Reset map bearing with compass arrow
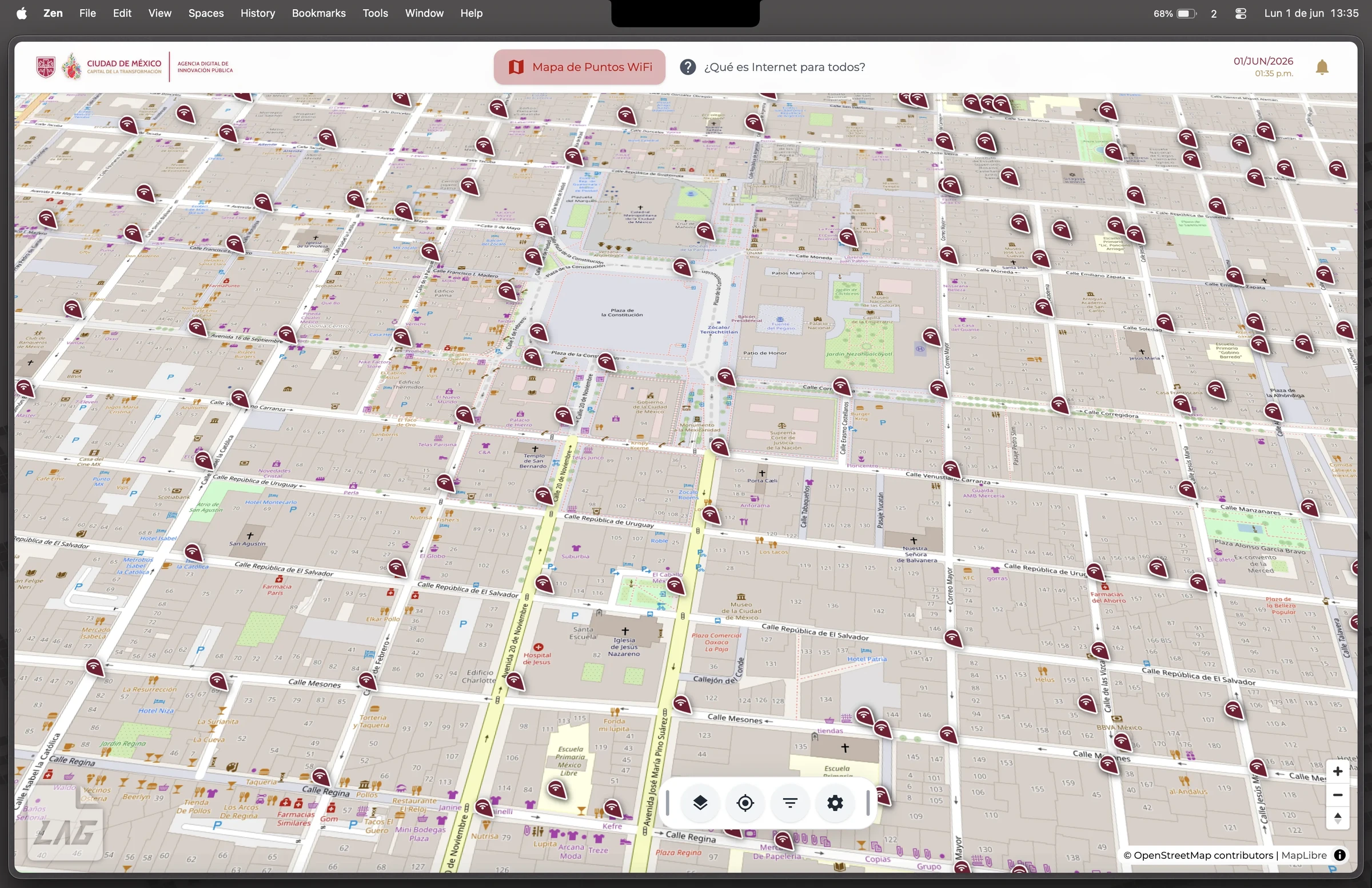Image resolution: width=1372 pixels, height=888 pixels. coord(1337,818)
